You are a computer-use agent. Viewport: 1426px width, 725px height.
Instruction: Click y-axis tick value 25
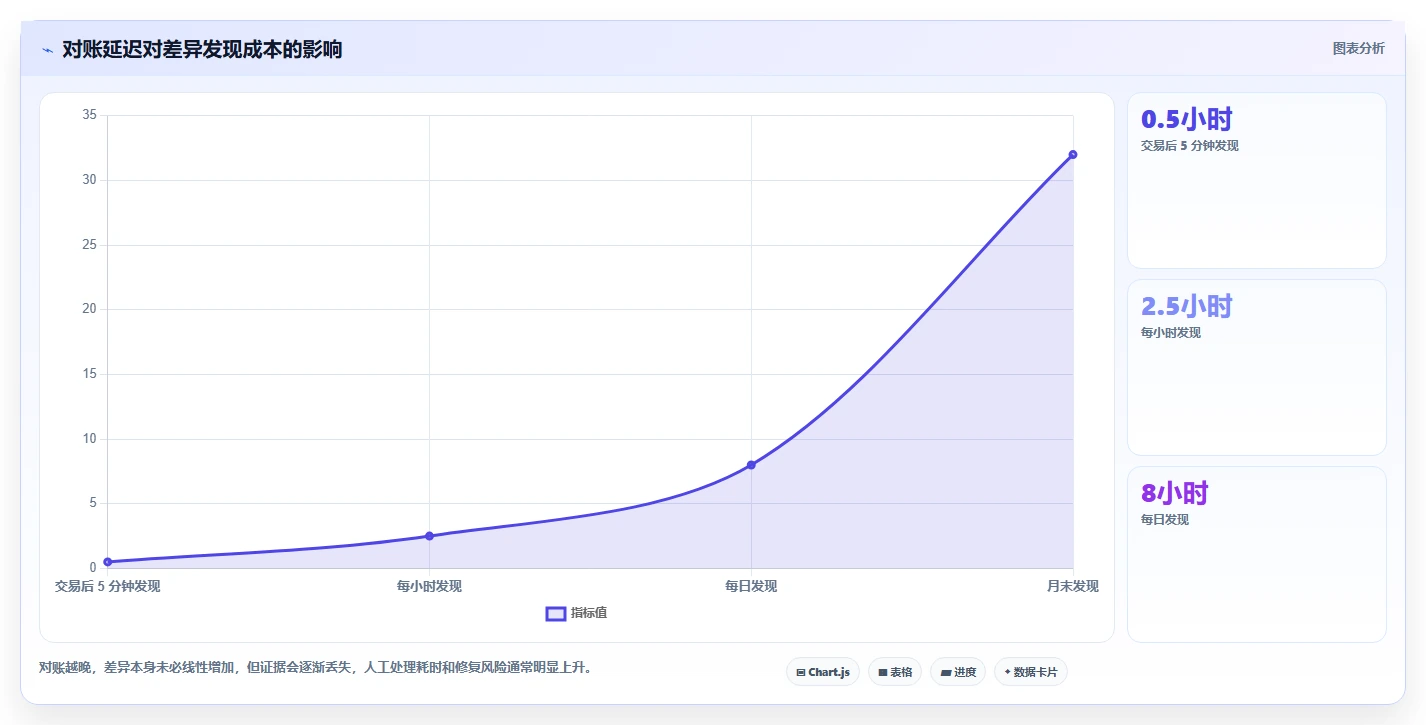click(89, 245)
